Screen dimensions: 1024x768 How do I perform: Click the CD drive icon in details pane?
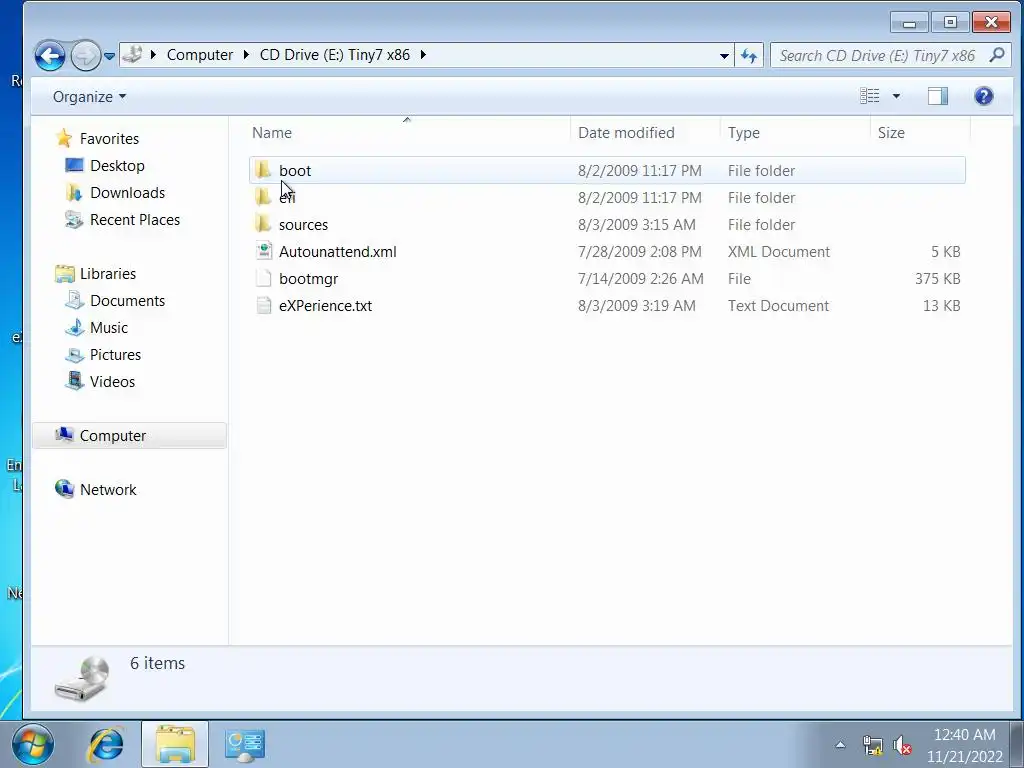pyautogui.click(x=82, y=679)
